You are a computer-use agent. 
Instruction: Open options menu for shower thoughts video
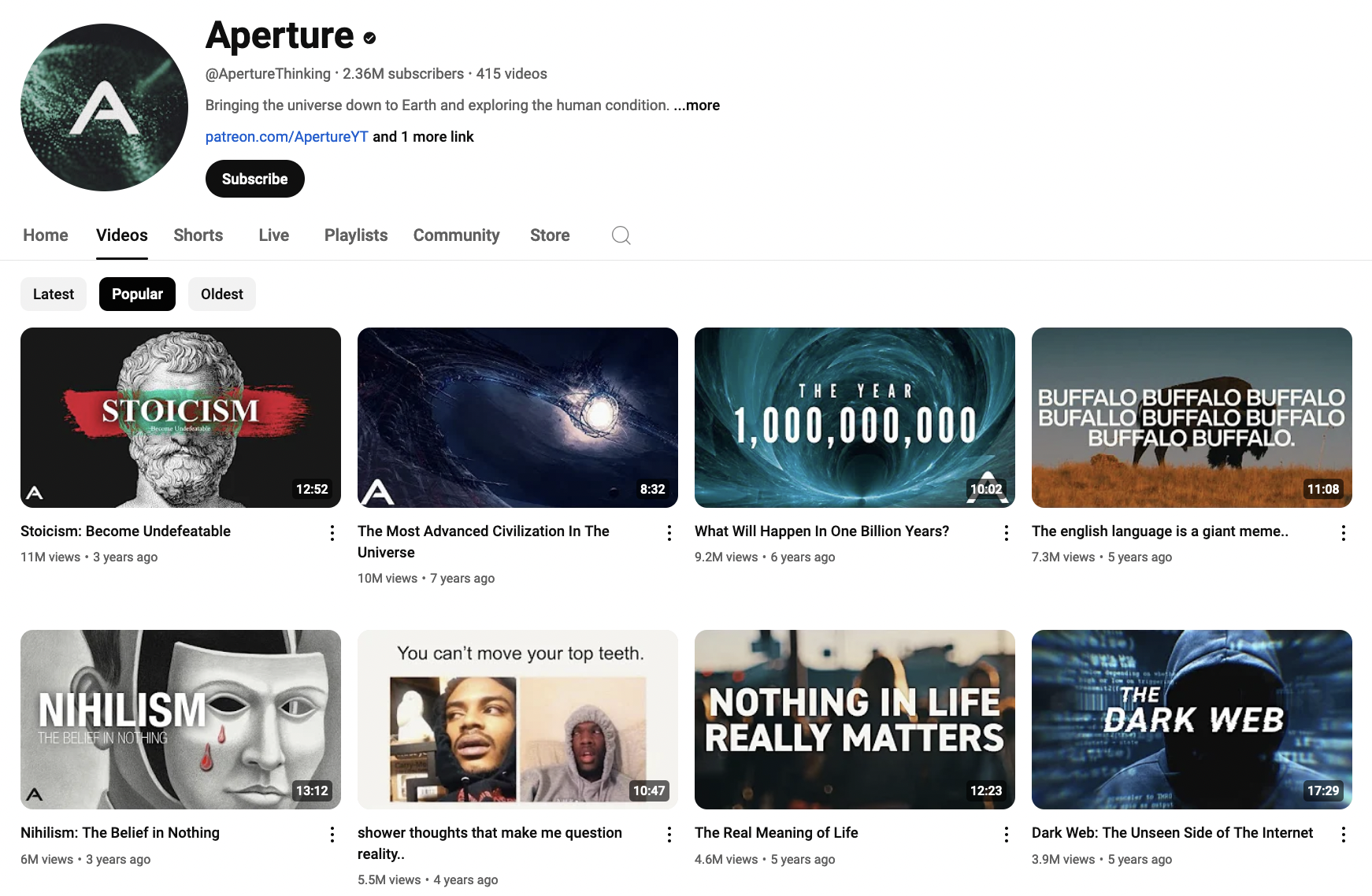669,835
